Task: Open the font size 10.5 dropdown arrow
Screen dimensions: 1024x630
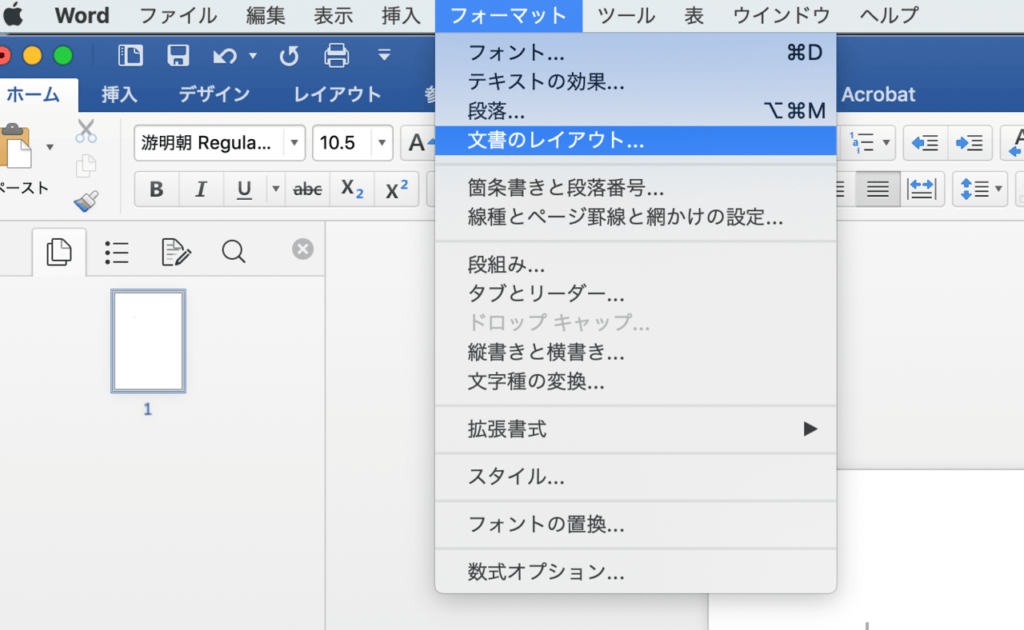Action: tap(382, 143)
